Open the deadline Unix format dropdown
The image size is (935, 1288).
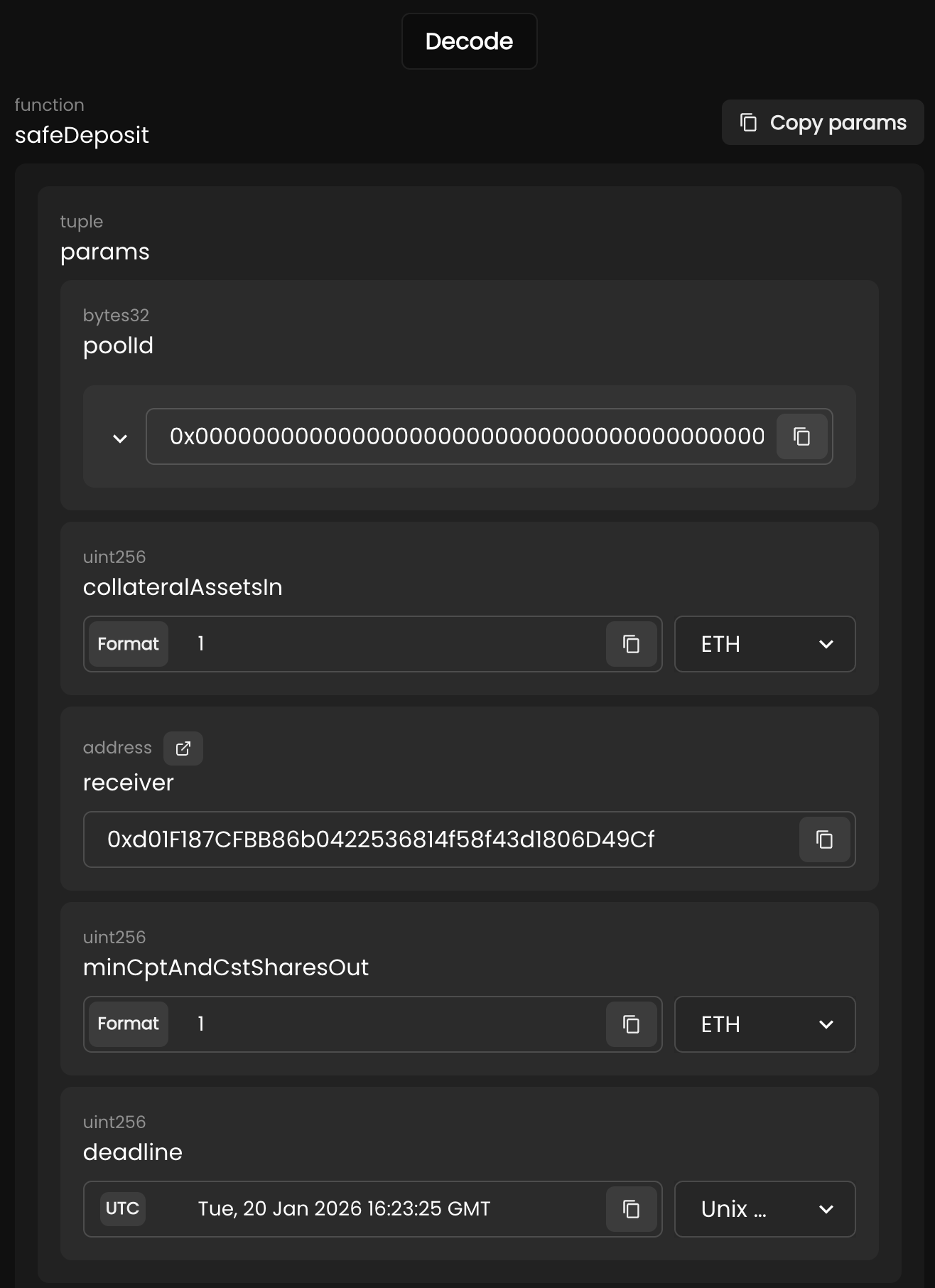(x=764, y=1209)
